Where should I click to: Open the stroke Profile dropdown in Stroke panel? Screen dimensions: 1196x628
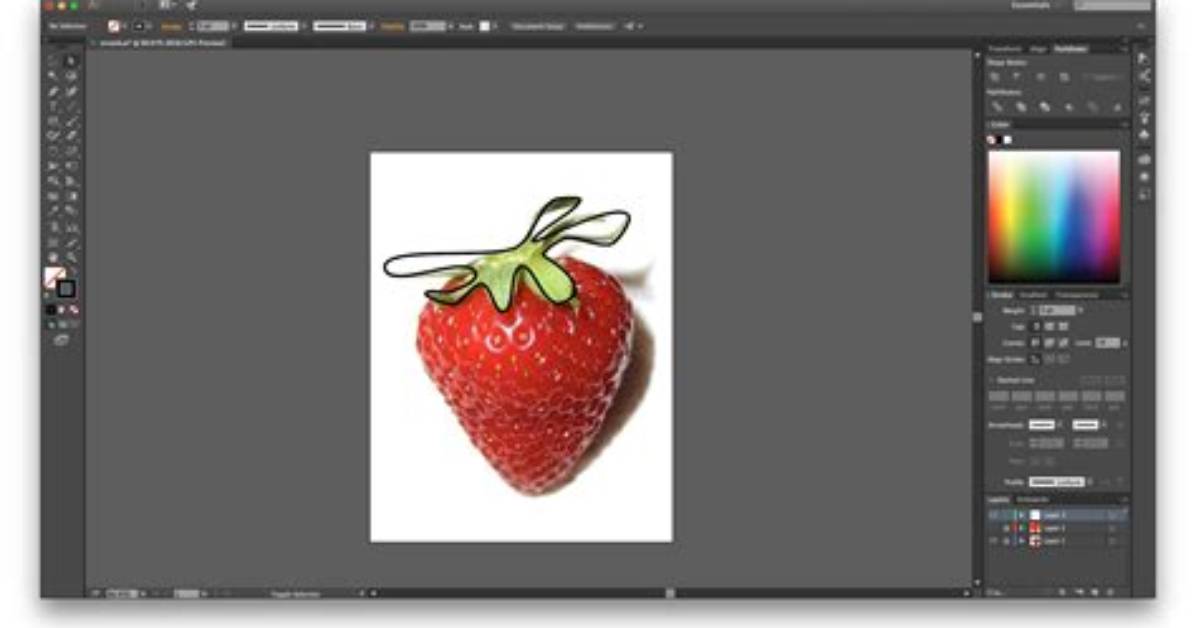coord(1089,481)
